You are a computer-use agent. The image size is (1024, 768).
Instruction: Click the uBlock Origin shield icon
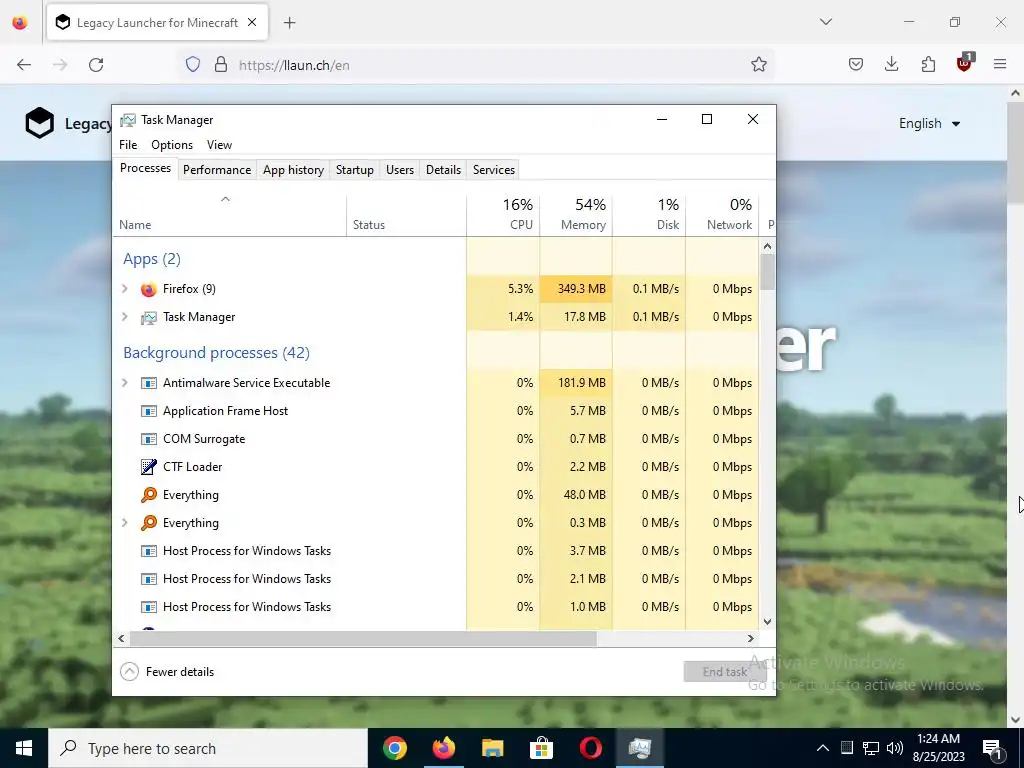tap(965, 63)
